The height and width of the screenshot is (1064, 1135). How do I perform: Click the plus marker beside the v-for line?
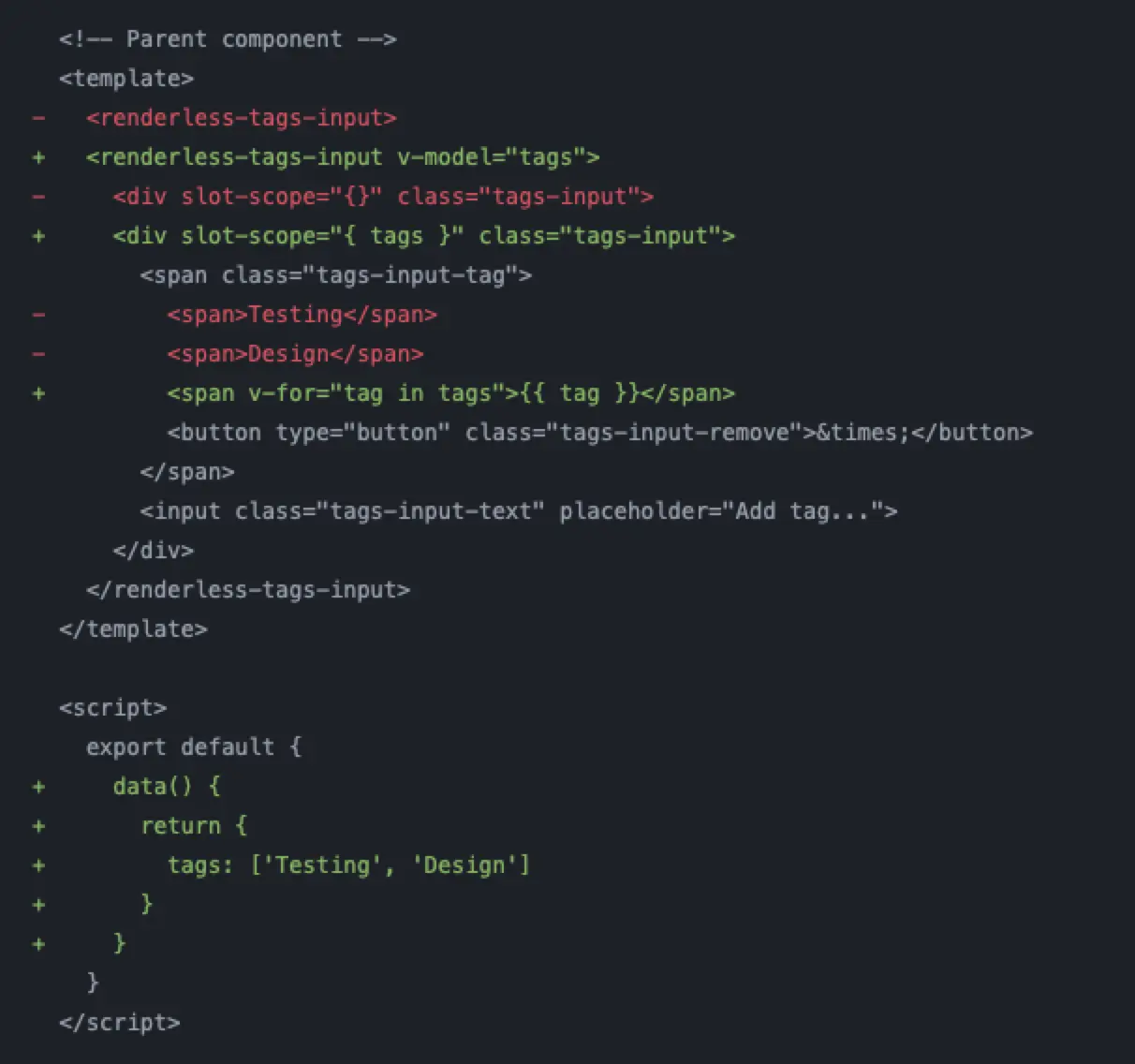point(38,393)
